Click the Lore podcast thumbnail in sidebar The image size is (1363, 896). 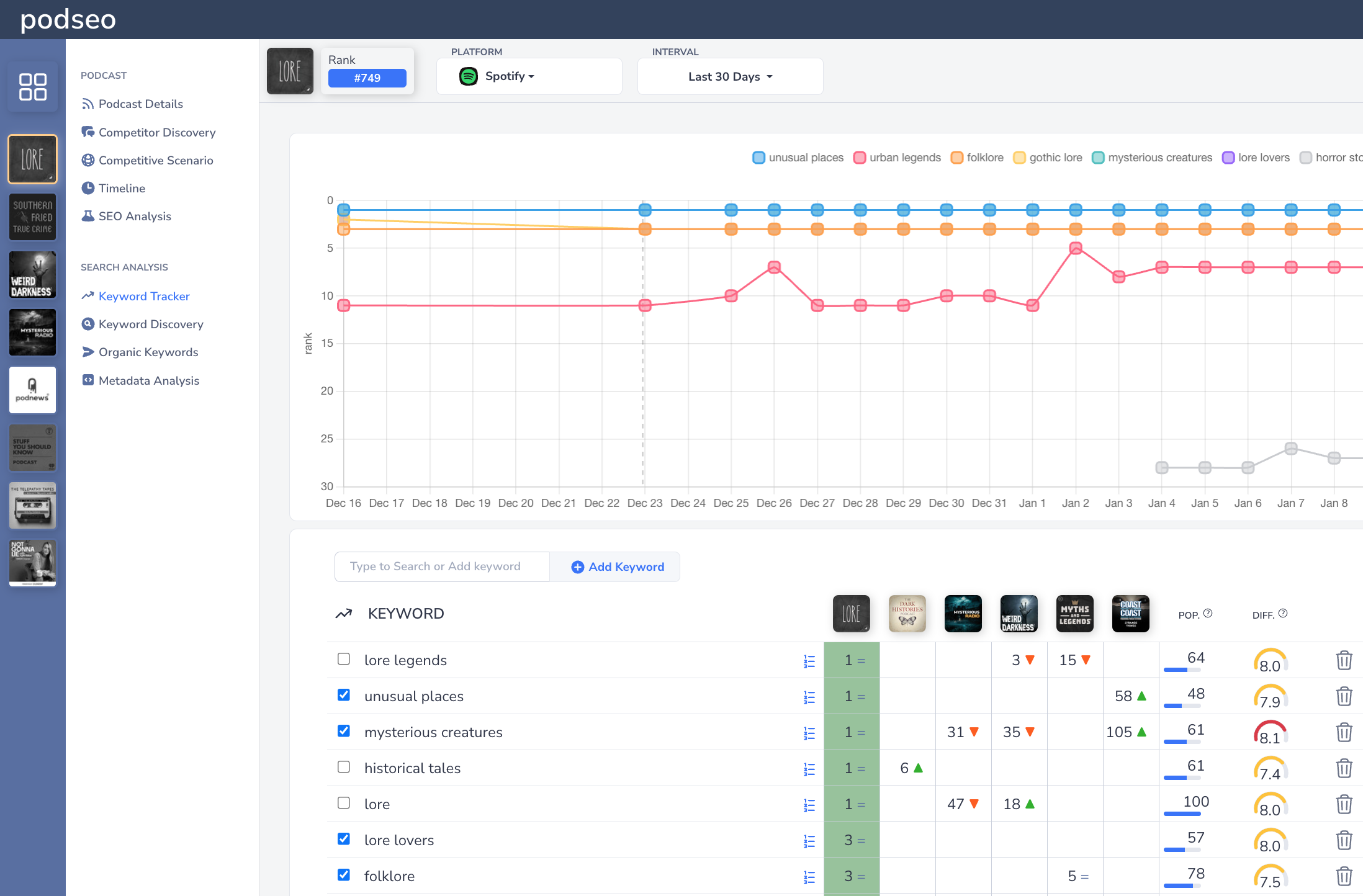tap(32, 155)
